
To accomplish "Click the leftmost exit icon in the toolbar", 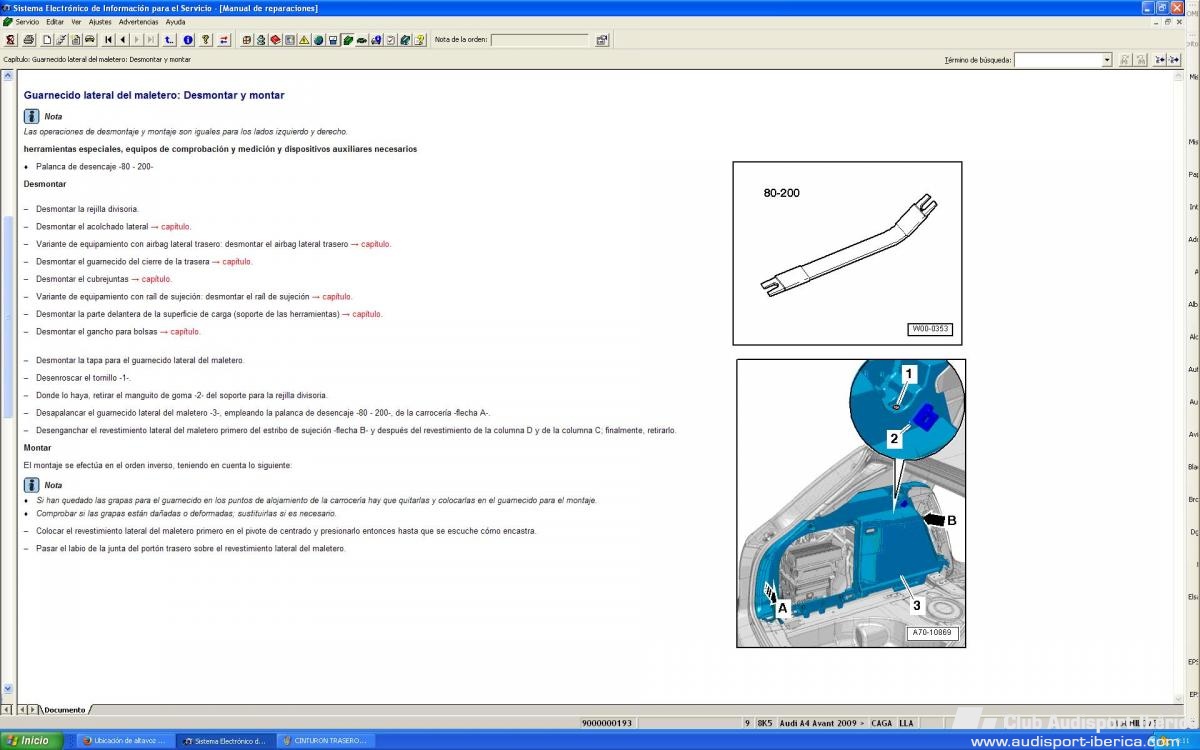I will tap(10, 40).
